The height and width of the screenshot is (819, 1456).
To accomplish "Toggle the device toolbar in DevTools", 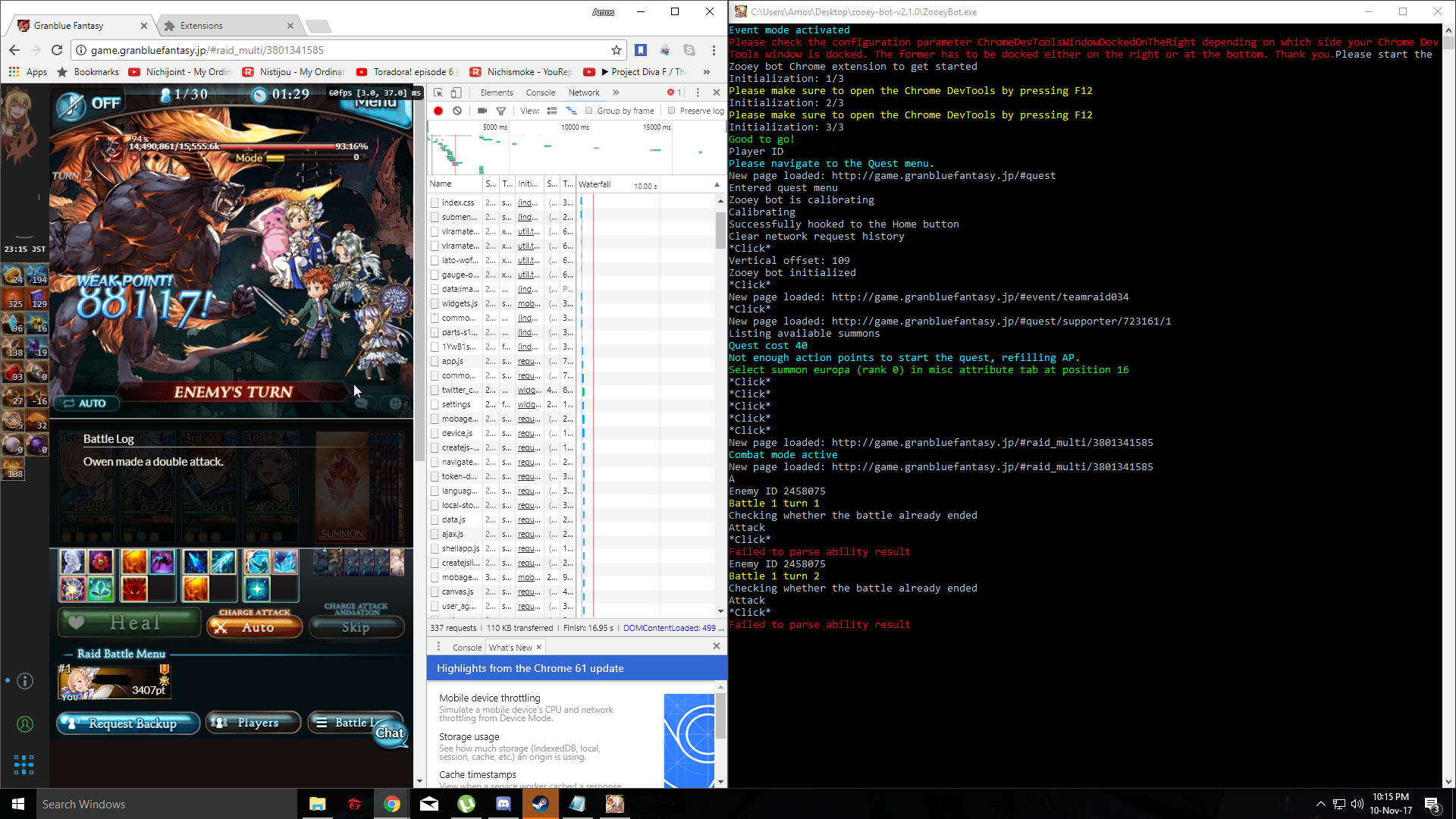I will pos(456,92).
